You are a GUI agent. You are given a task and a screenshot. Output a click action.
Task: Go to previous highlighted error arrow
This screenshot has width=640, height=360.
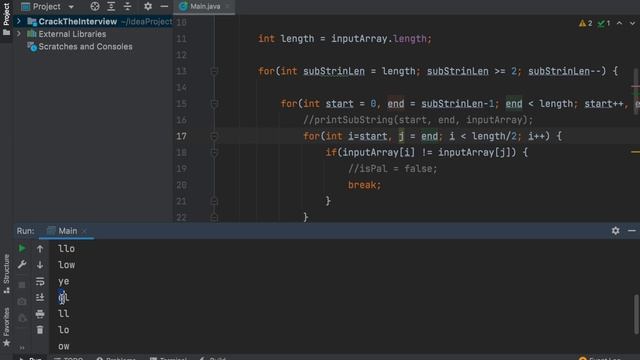[620, 23]
